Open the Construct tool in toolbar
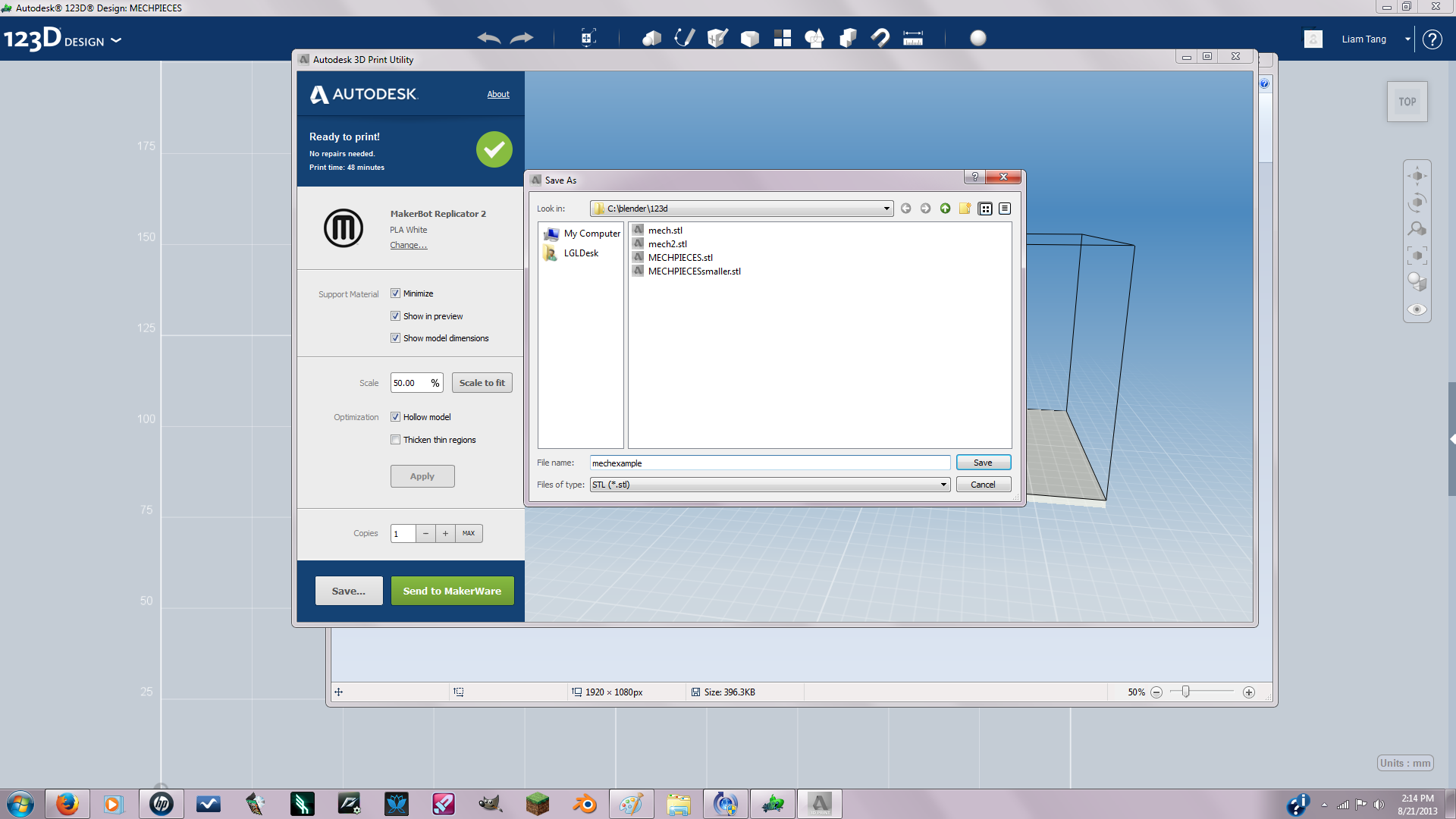This screenshot has width=1456, height=819. point(717,38)
